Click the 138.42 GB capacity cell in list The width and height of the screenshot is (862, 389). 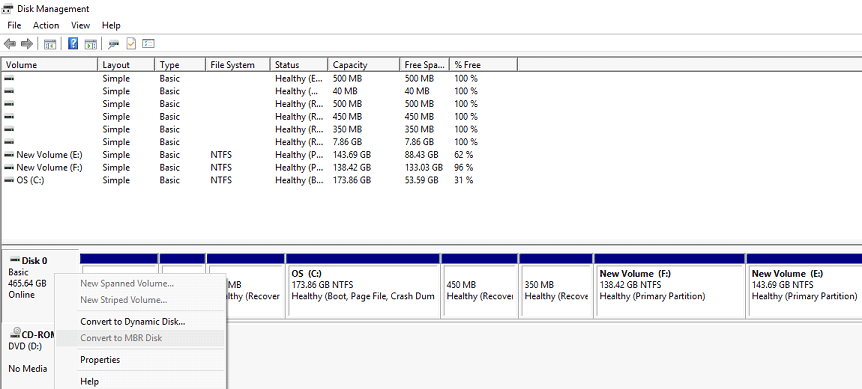pyautogui.click(x=352, y=168)
